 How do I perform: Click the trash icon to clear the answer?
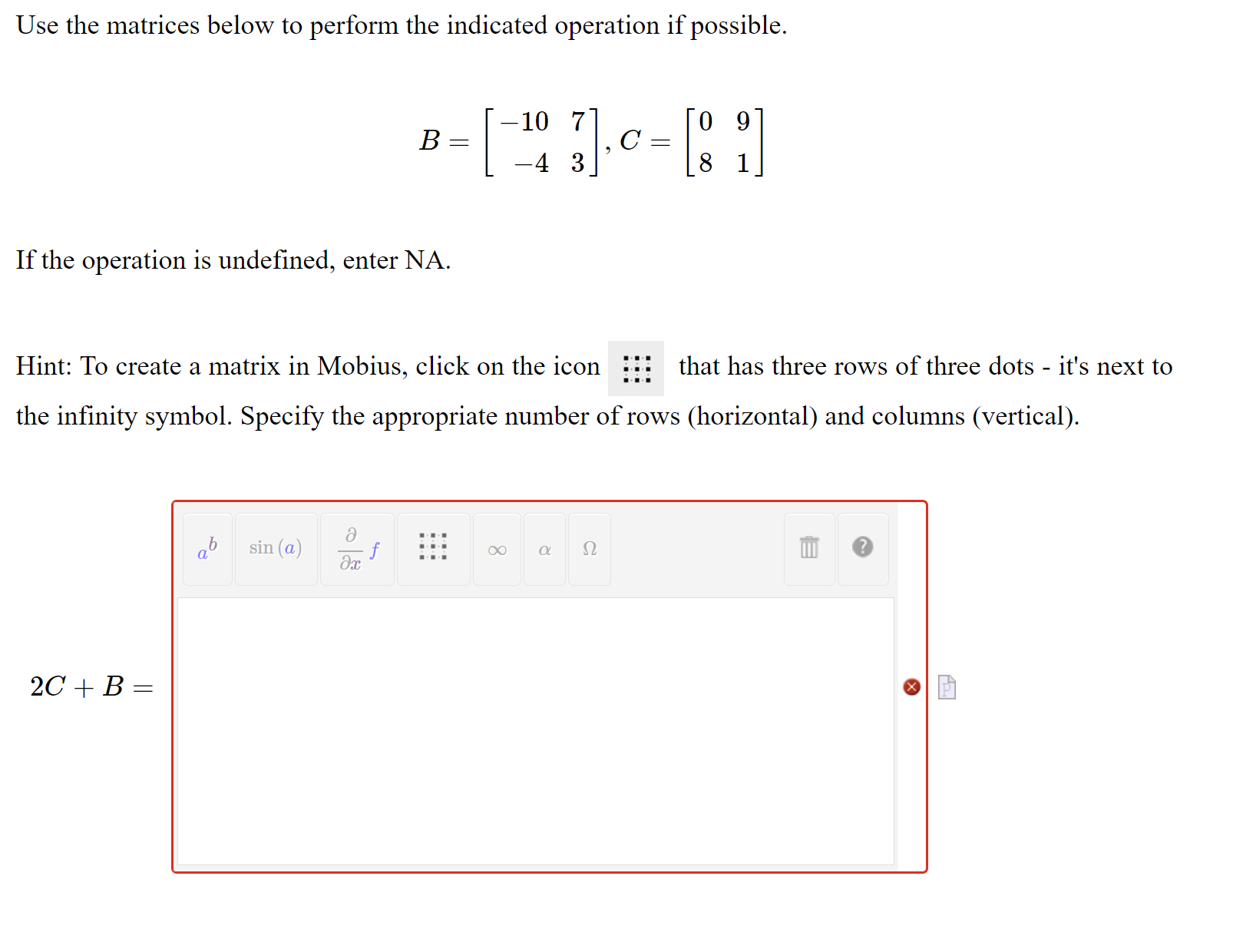[808, 548]
